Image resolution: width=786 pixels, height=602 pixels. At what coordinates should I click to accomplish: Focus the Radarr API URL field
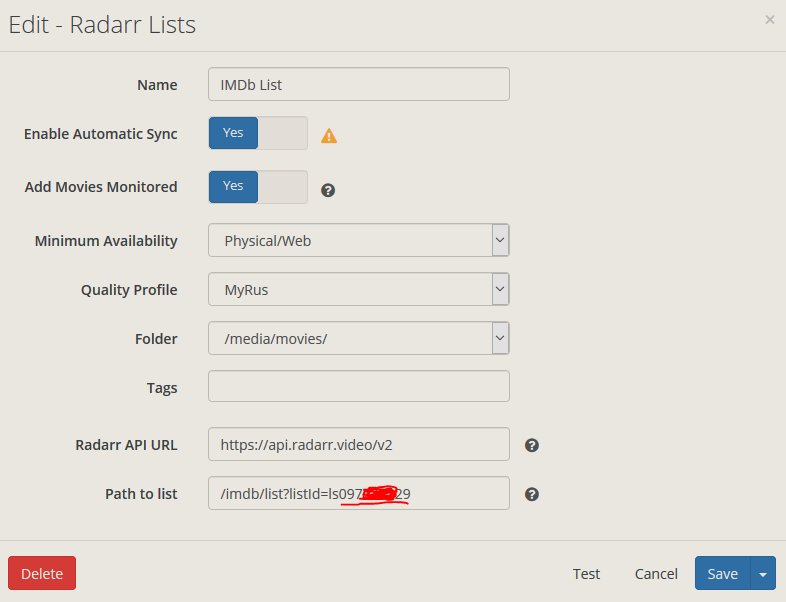(359, 444)
